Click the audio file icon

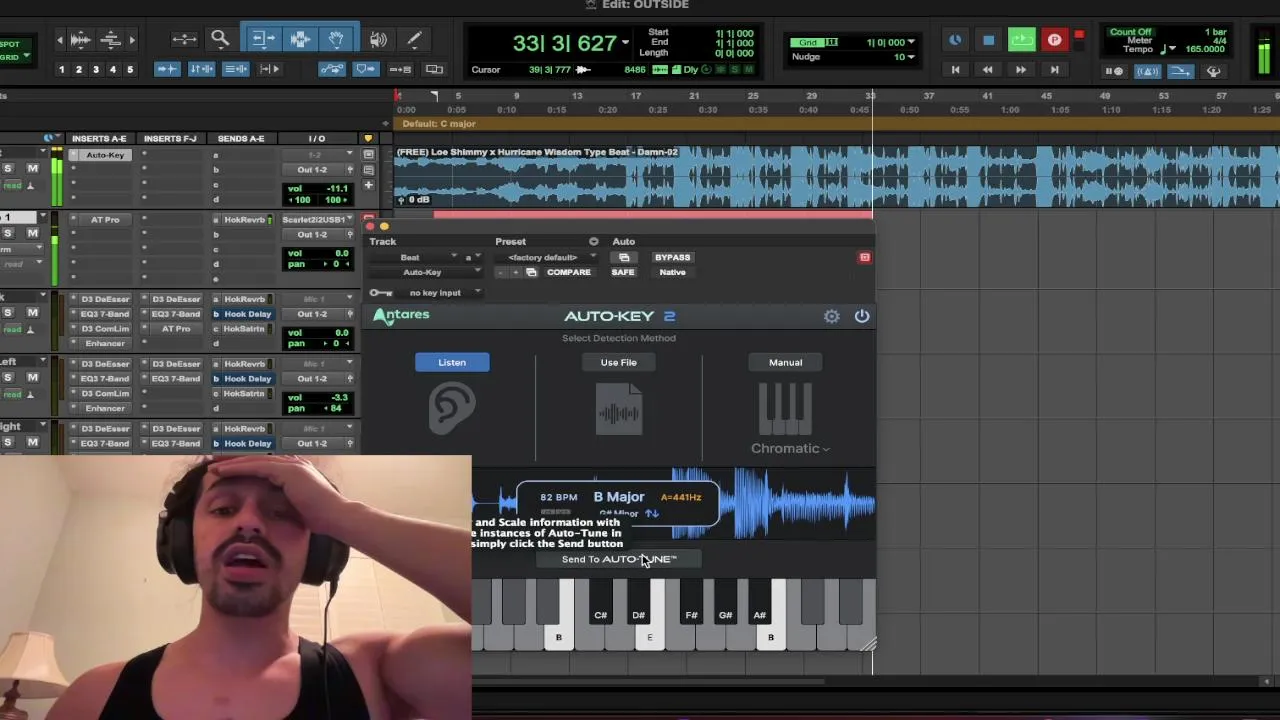(x=619, y=410)
